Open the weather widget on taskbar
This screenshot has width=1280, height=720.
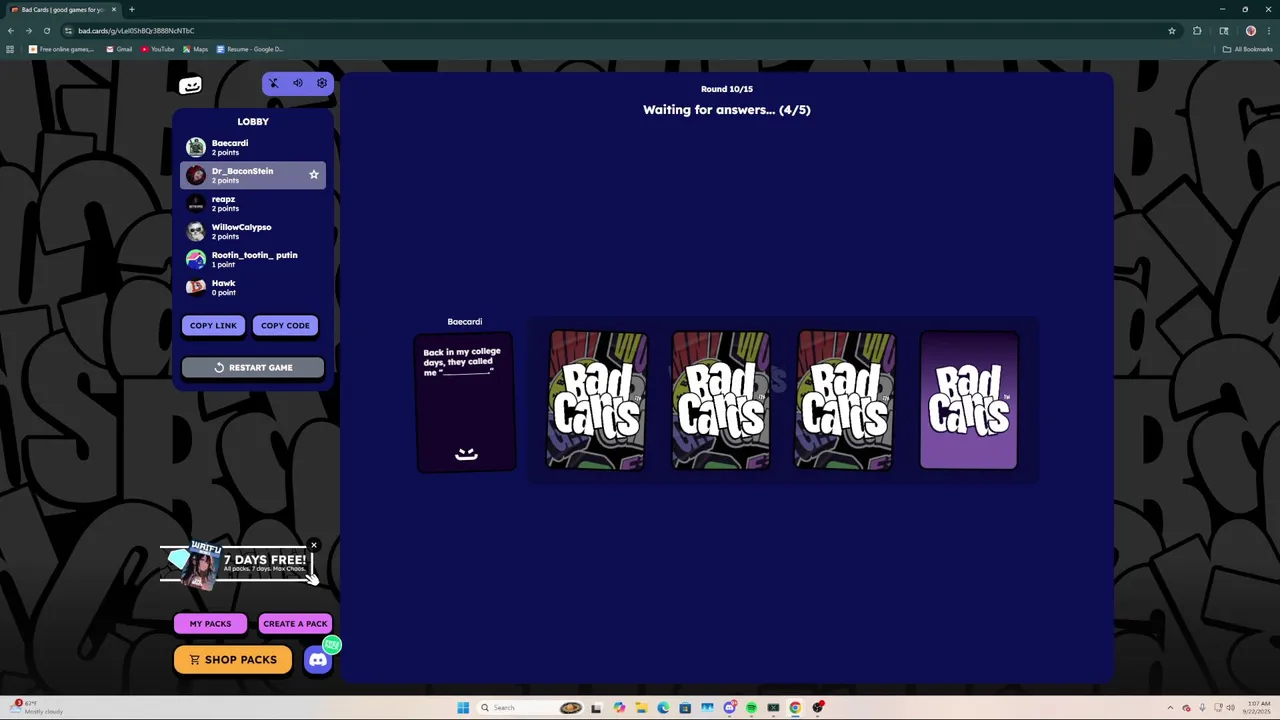(35, 708)
